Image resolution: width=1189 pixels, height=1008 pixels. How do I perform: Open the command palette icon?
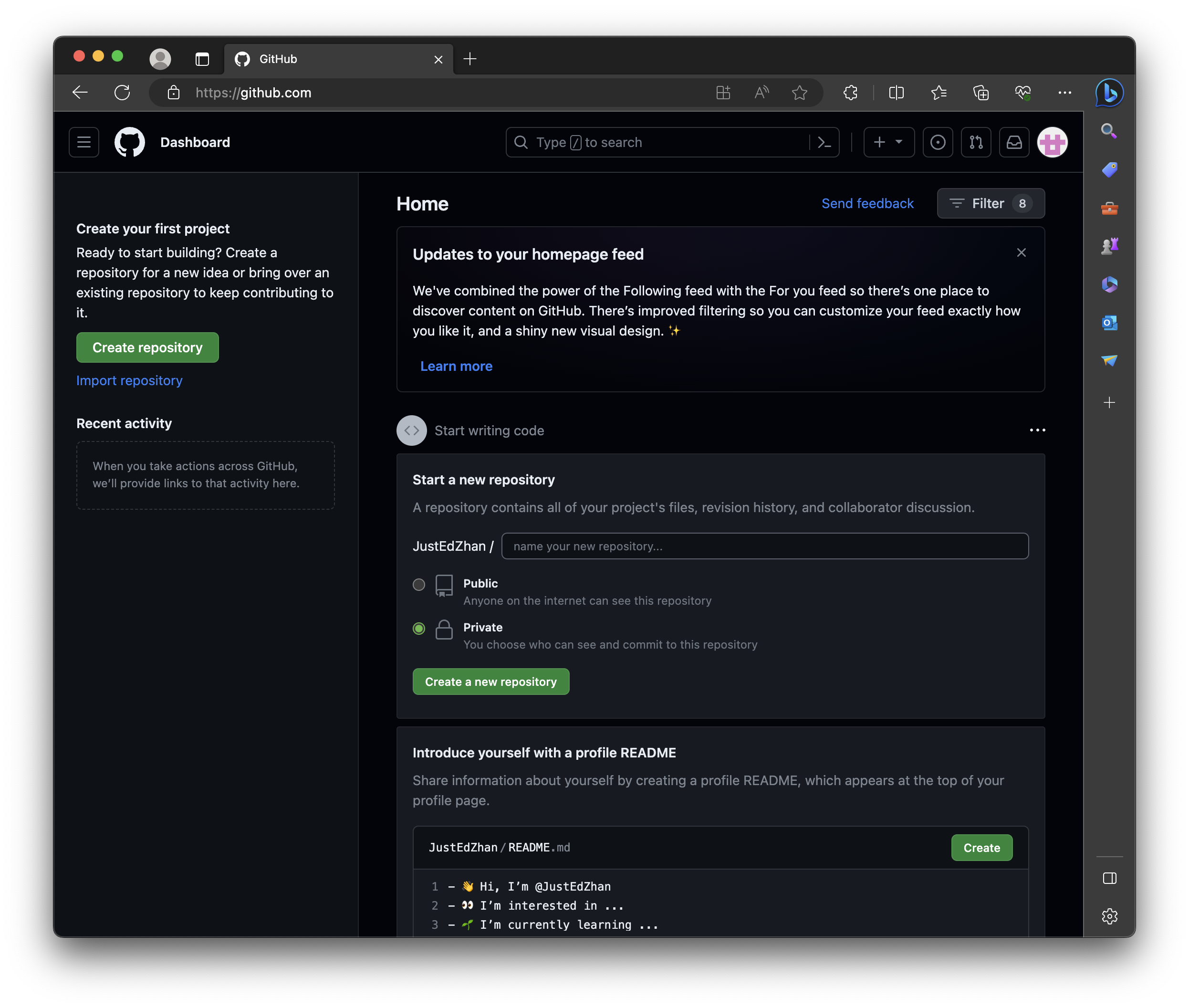click(x=824, y=142)
